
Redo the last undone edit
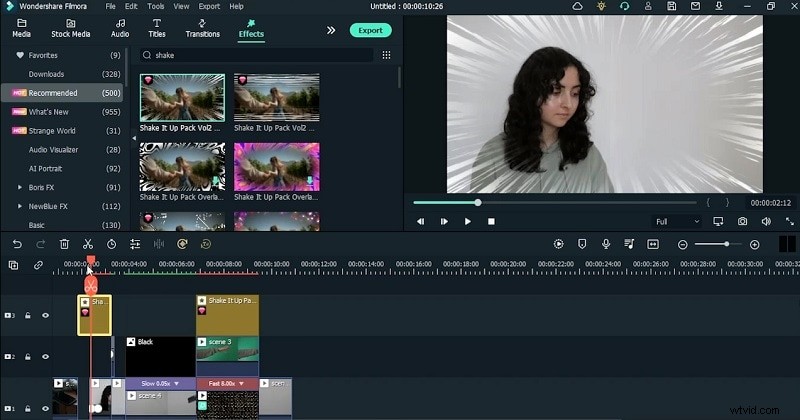(41, 244)
